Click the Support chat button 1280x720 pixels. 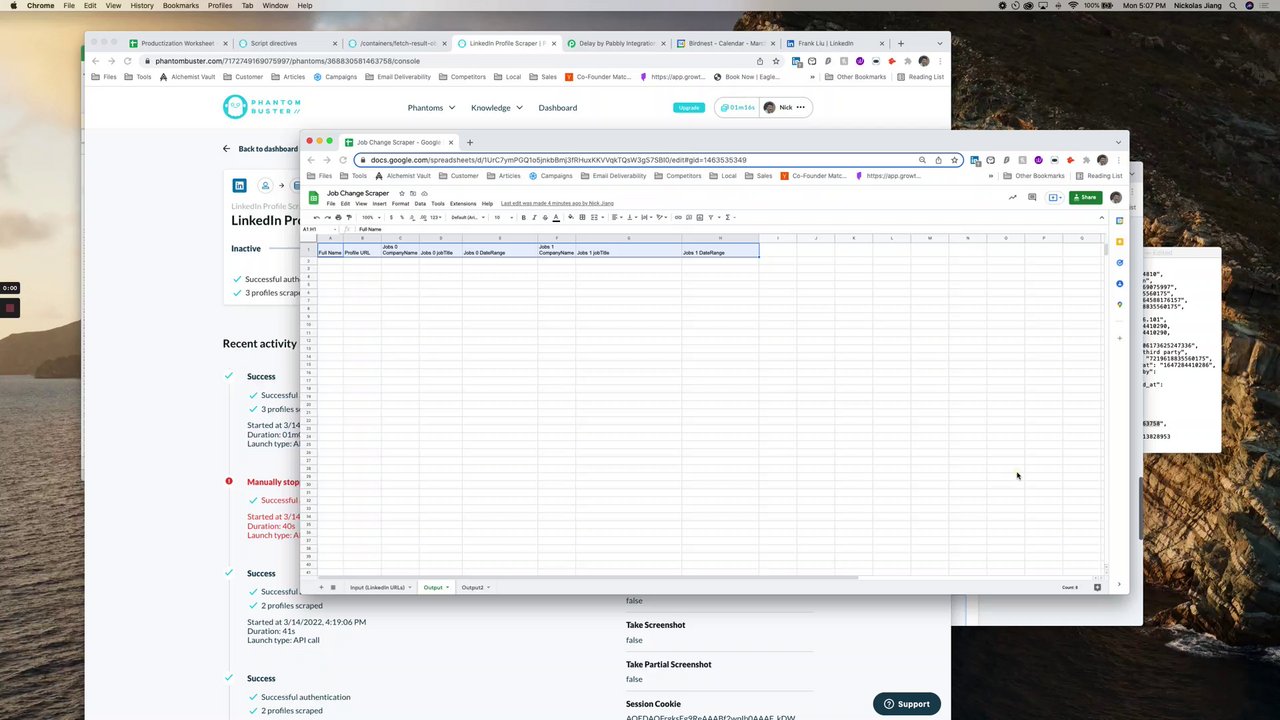[x=907, y=704]
